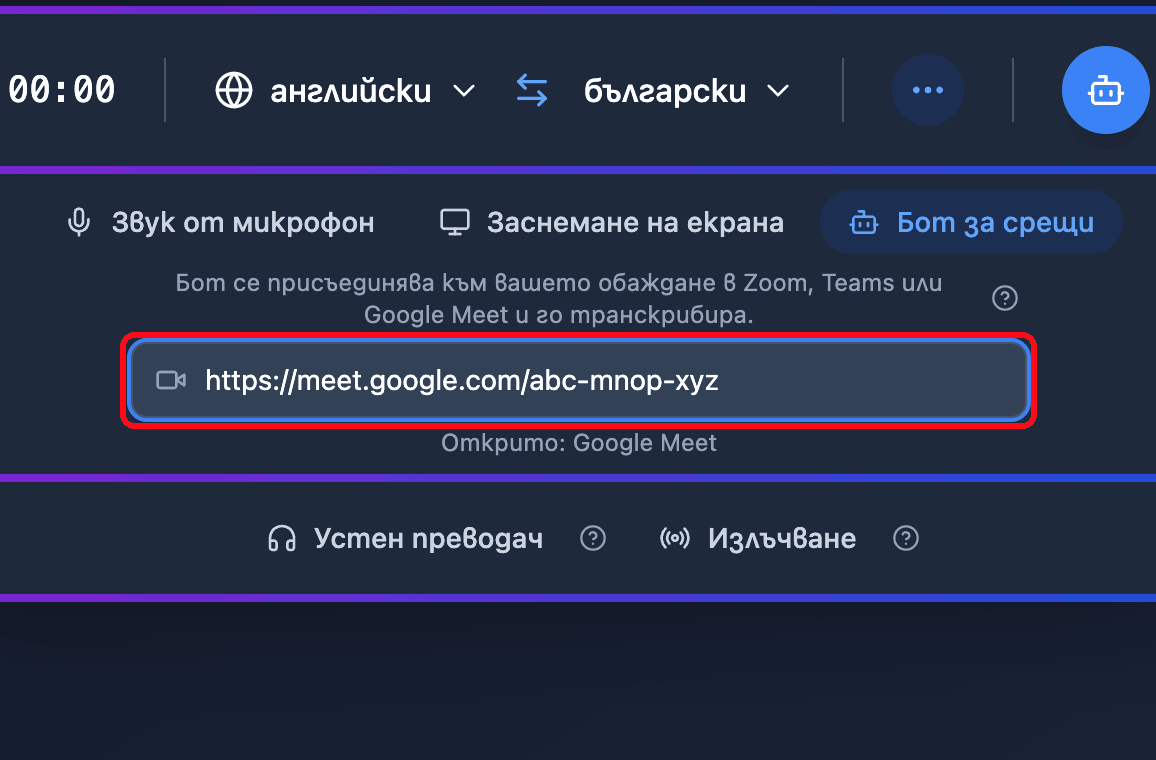The width and height of the screenshot is (1156, 760).
Task: Toggle Устен преводач option
Action: [405, 538]
